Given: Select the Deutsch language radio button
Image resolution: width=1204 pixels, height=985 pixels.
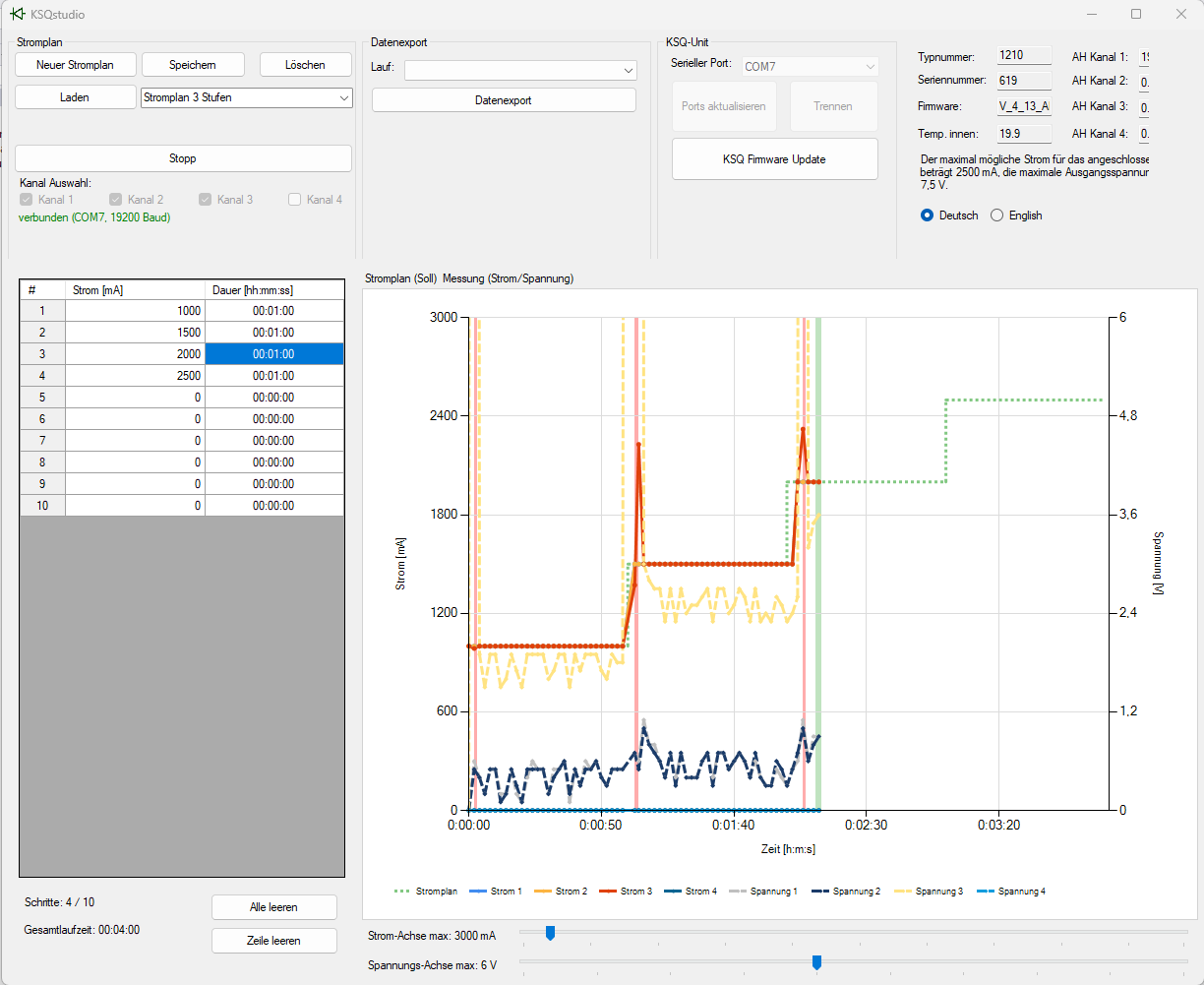Looking at the screenshot, I should point(927,215).
